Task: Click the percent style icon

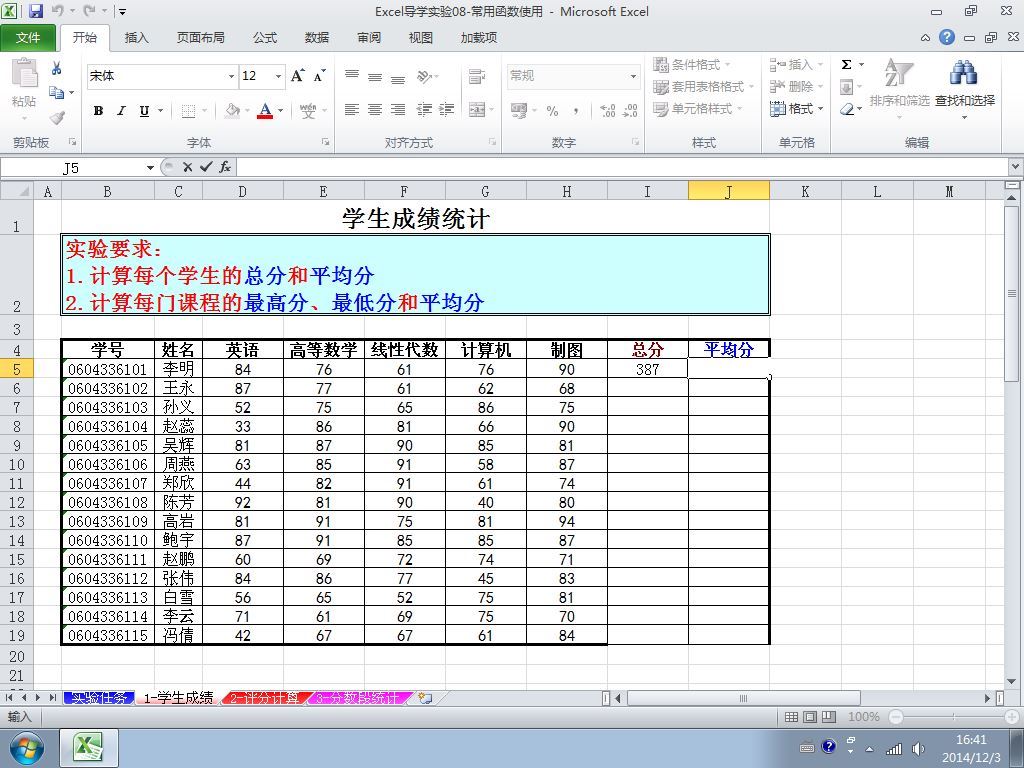Action: coord(552,111)
